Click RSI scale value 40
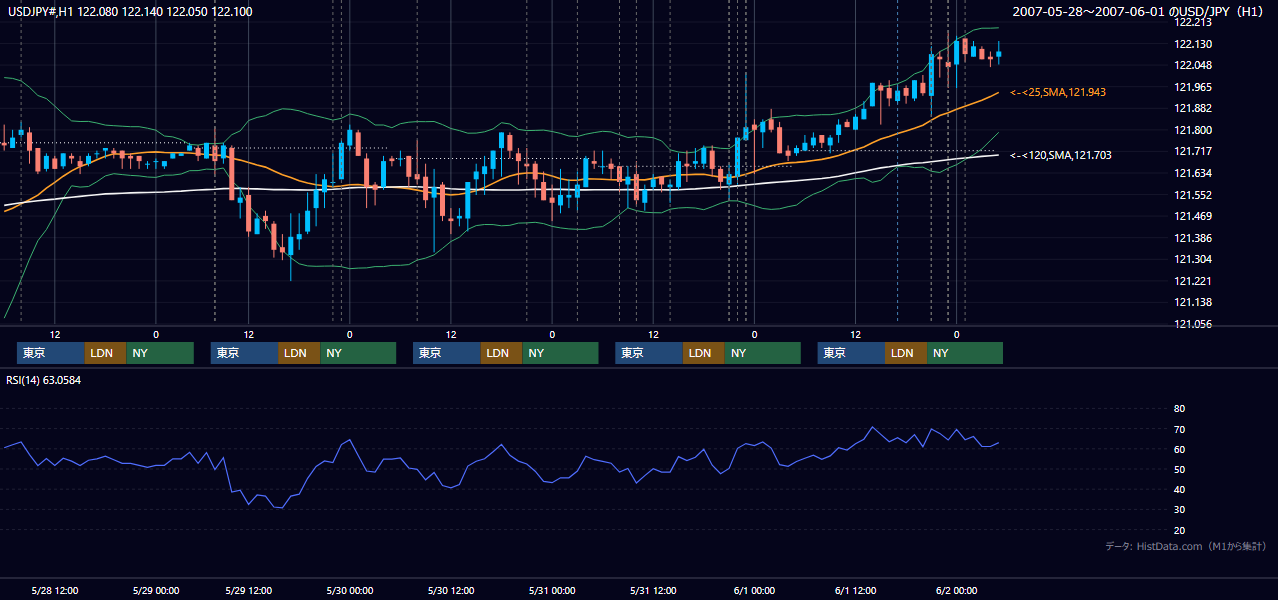Image resolution: width=1278 pixels, height=600 pixels. (1179, 489)
